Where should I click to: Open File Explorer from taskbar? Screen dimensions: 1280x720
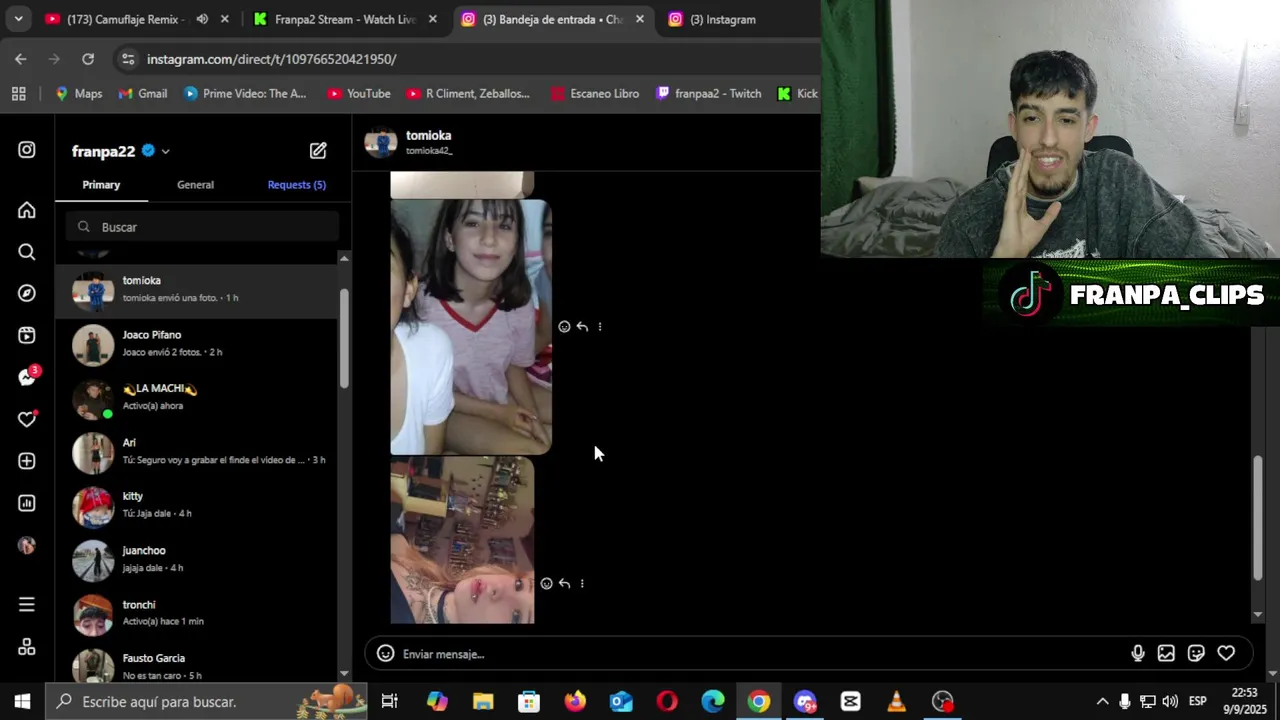pos(483,702)
